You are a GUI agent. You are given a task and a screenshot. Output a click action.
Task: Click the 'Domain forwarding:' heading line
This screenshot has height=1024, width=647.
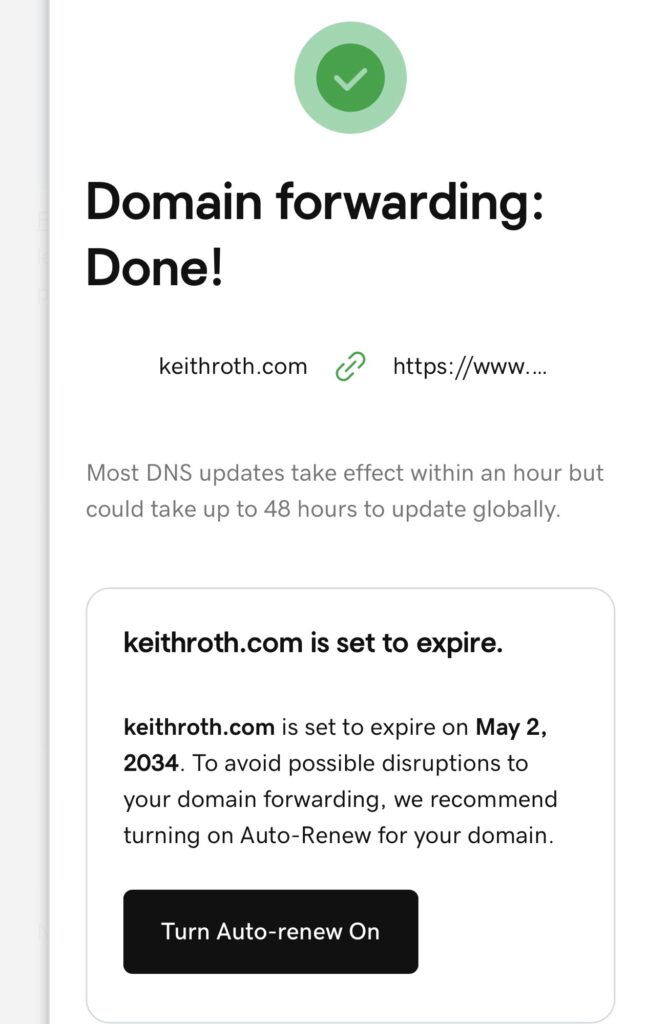click(315, 202)
